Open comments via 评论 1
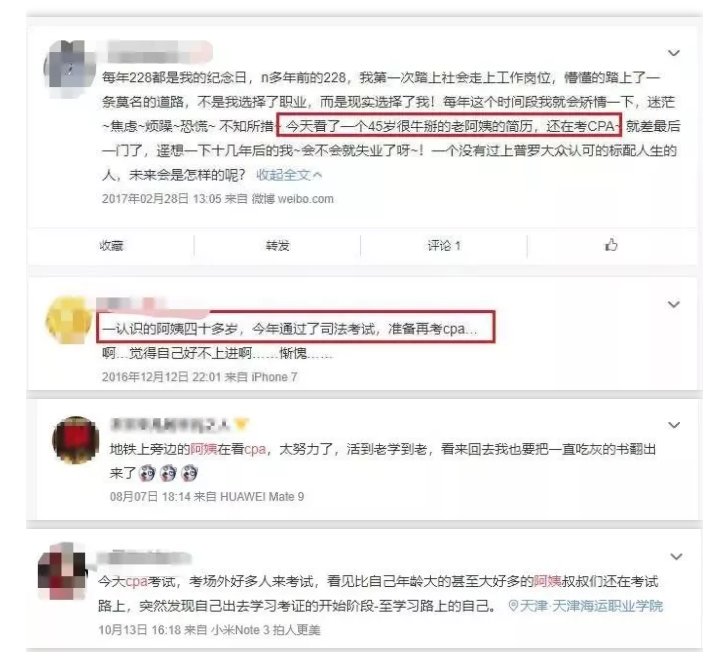Screen dimensions: 712x652 [x=444, y=246]
